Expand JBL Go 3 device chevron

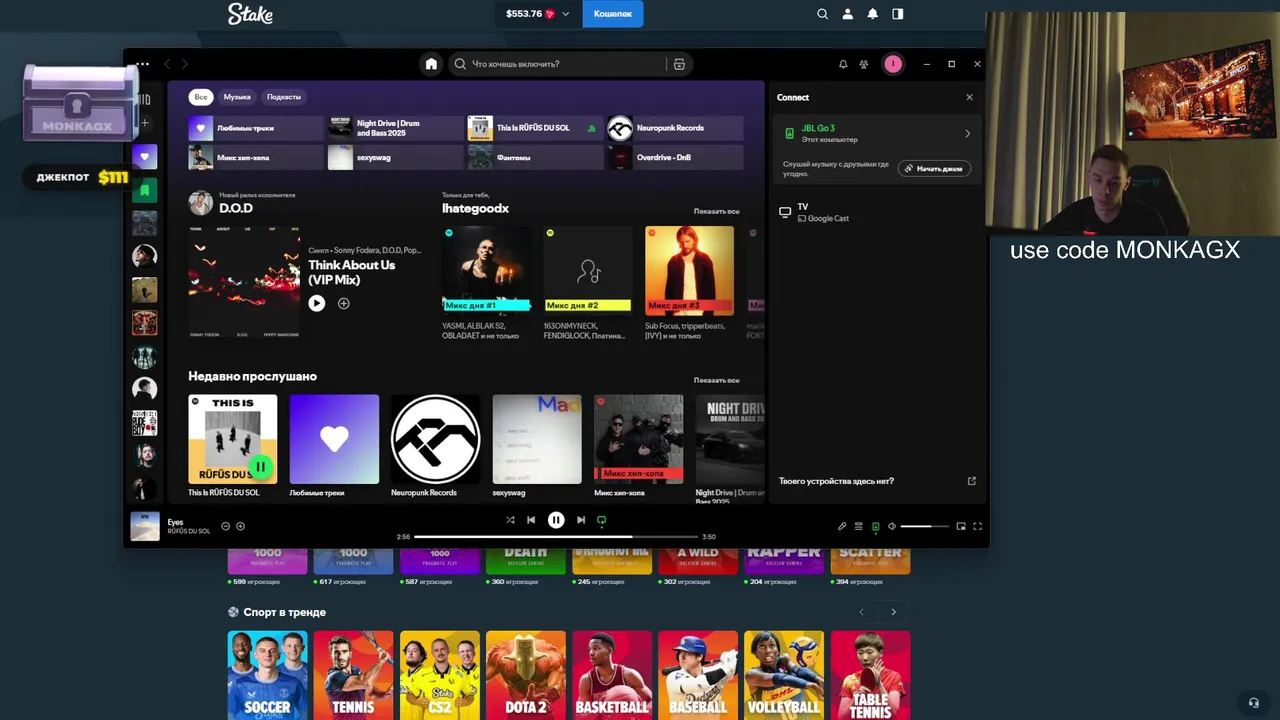pyautogui.click(x=967, y=133)
